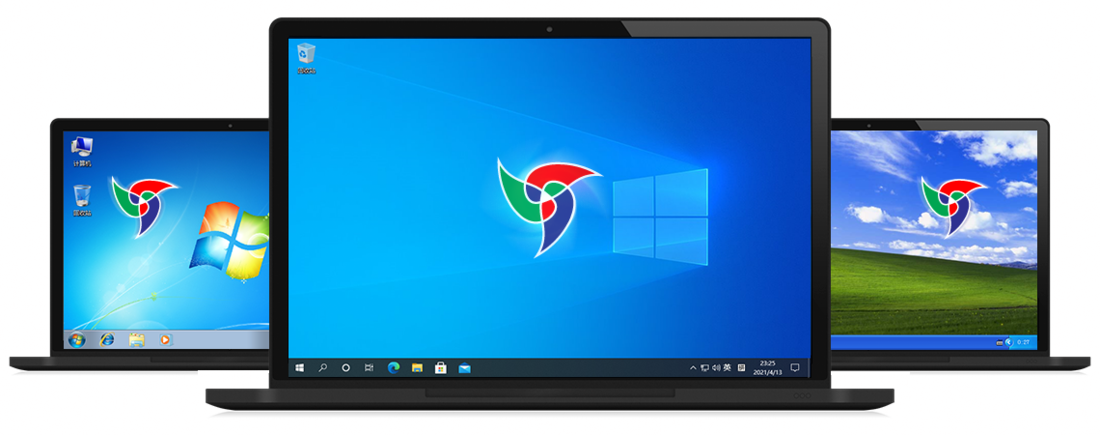Open Windows Explorer folder on Windows 7 taskbar
The height and width of the screenshot is (435, 1100).
coord(137,340)
